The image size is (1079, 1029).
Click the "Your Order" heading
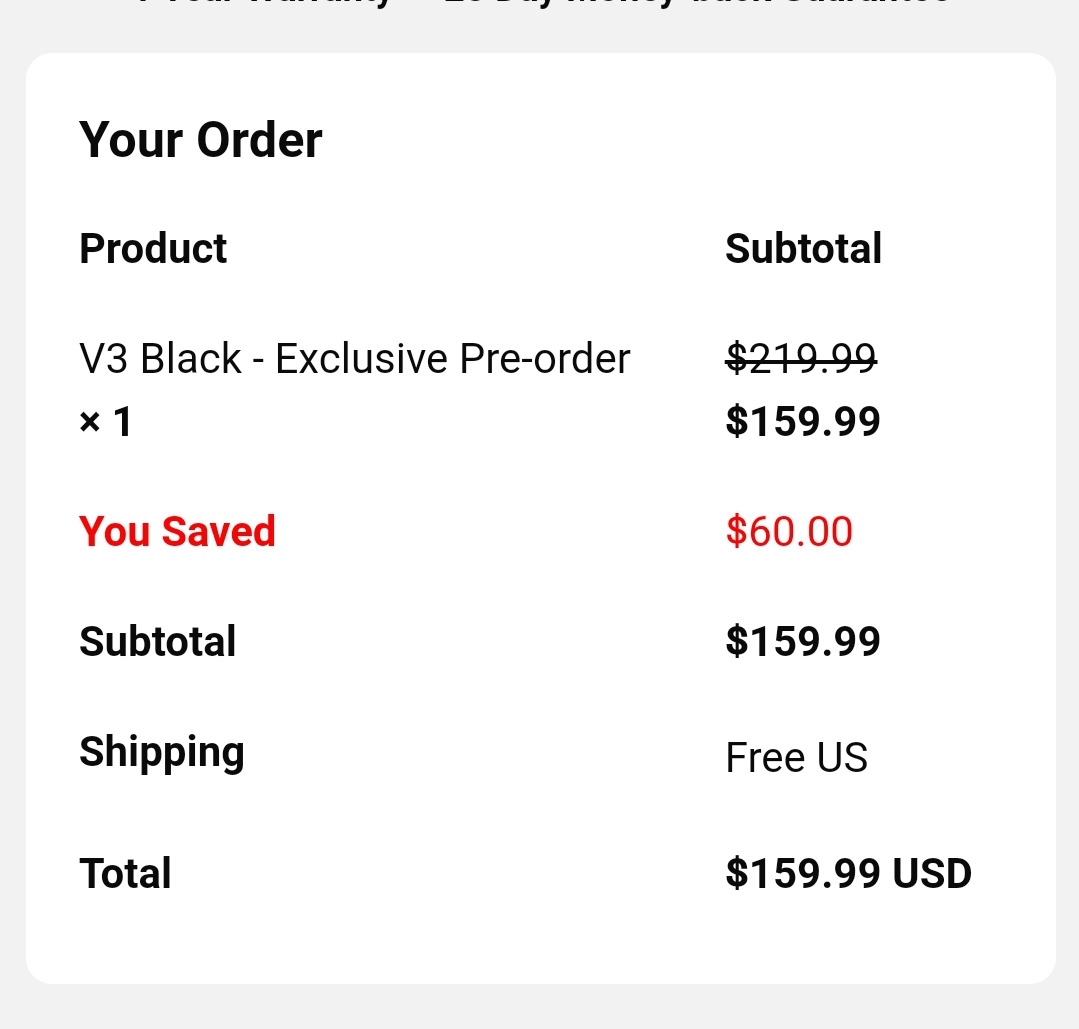(200, 139)
